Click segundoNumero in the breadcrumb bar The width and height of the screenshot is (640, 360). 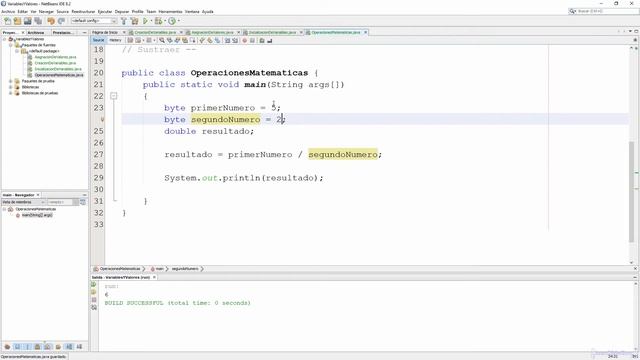(185, 269)
